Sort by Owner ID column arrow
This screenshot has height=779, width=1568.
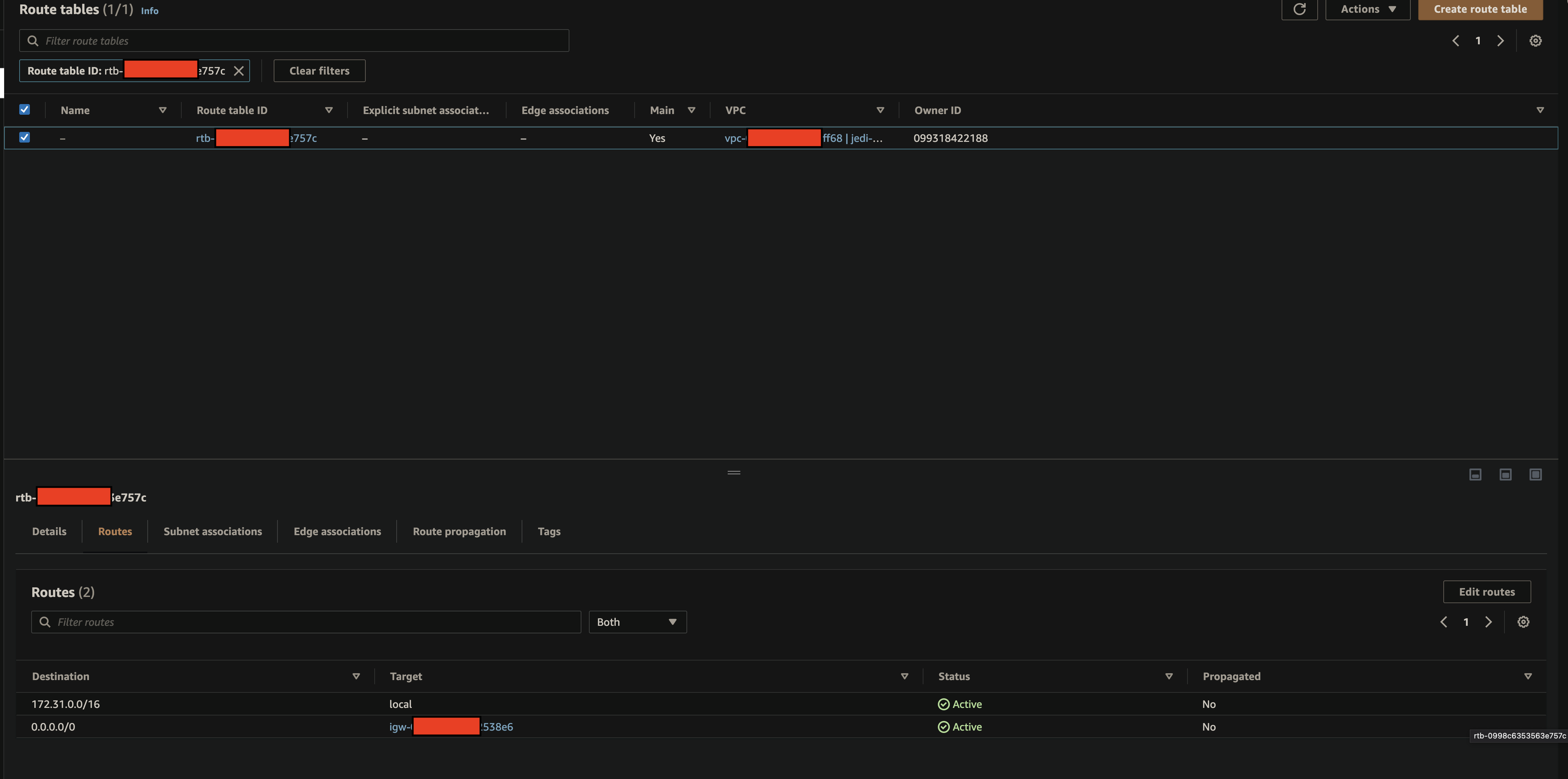tap(1540, 110)
